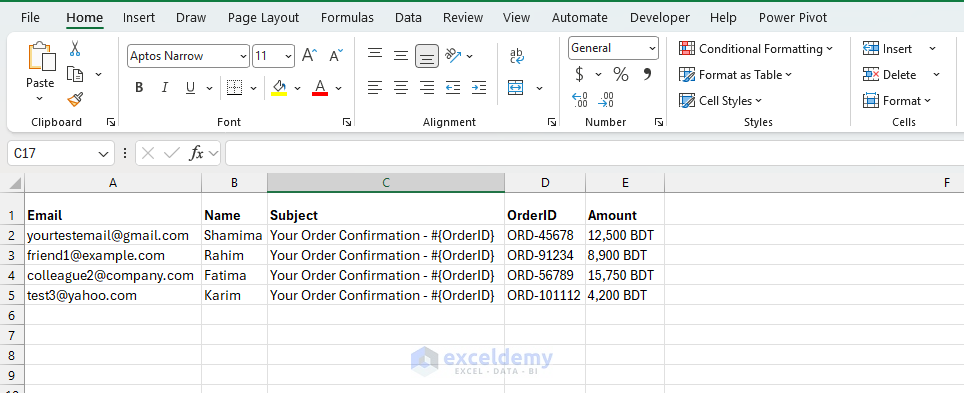Toggle Italic formatting
This screenshot has width=964, height=393.
pyautogui.click(x=164, y=88)
